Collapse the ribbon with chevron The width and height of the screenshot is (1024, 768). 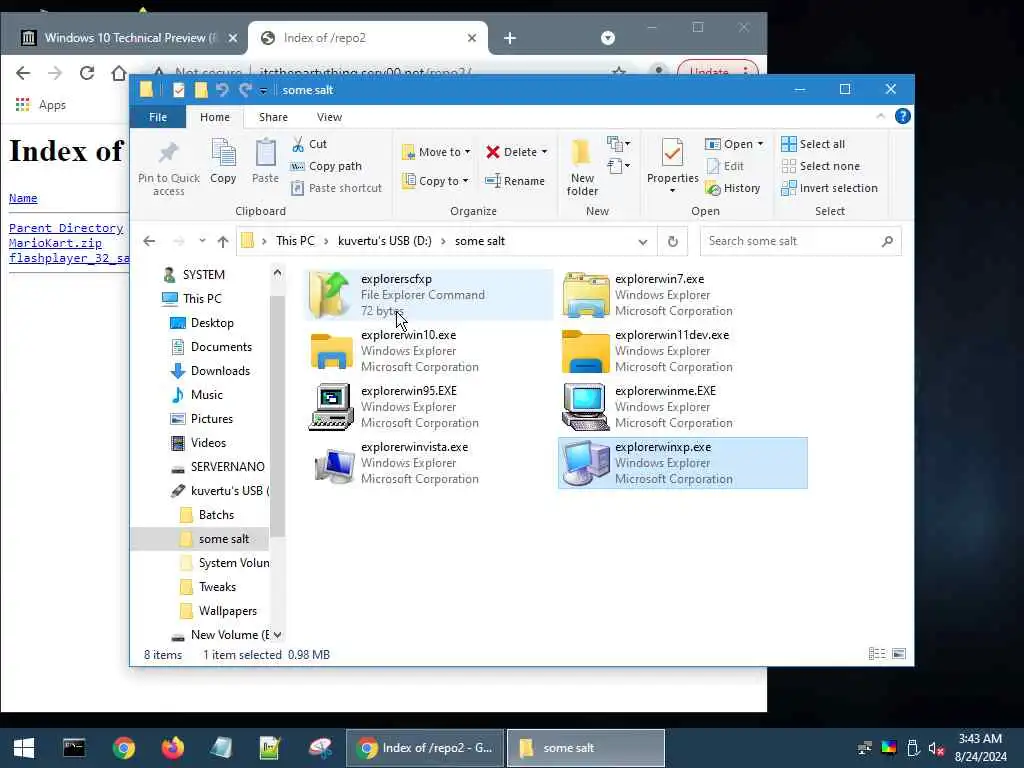pyautogui.click(x=880, y=116)
